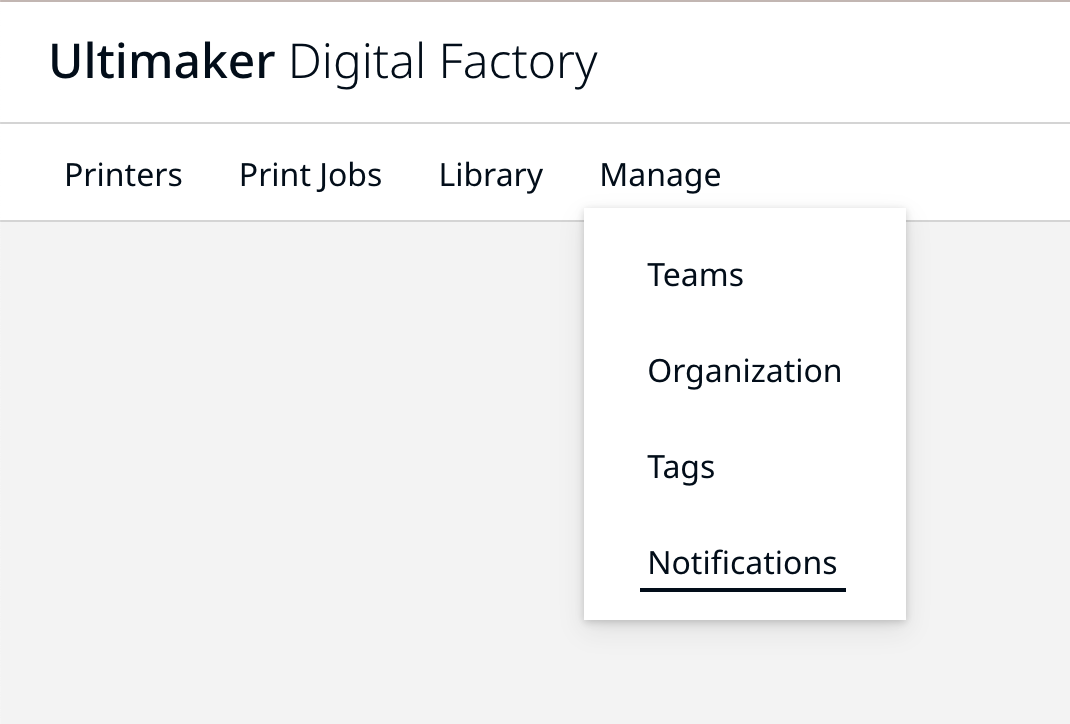Expand the Manage navigation dropdown

(660, 174)
